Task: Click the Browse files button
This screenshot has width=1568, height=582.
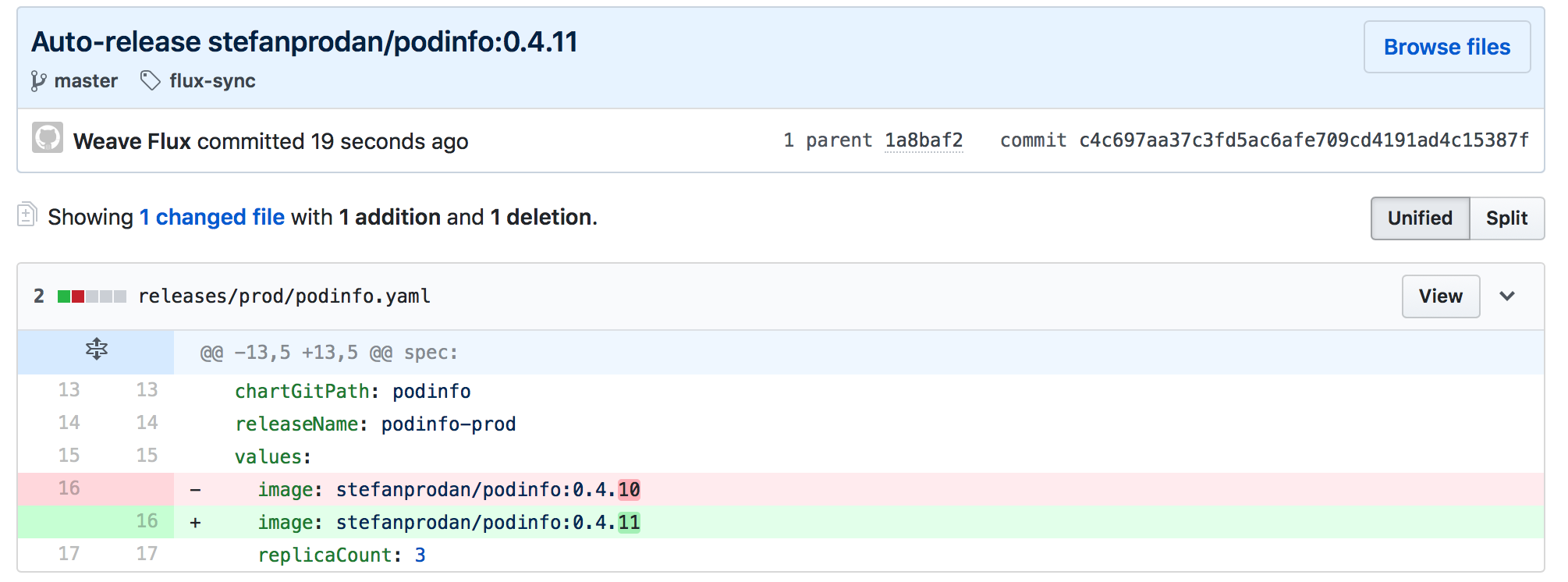Action: (1447, 47)
